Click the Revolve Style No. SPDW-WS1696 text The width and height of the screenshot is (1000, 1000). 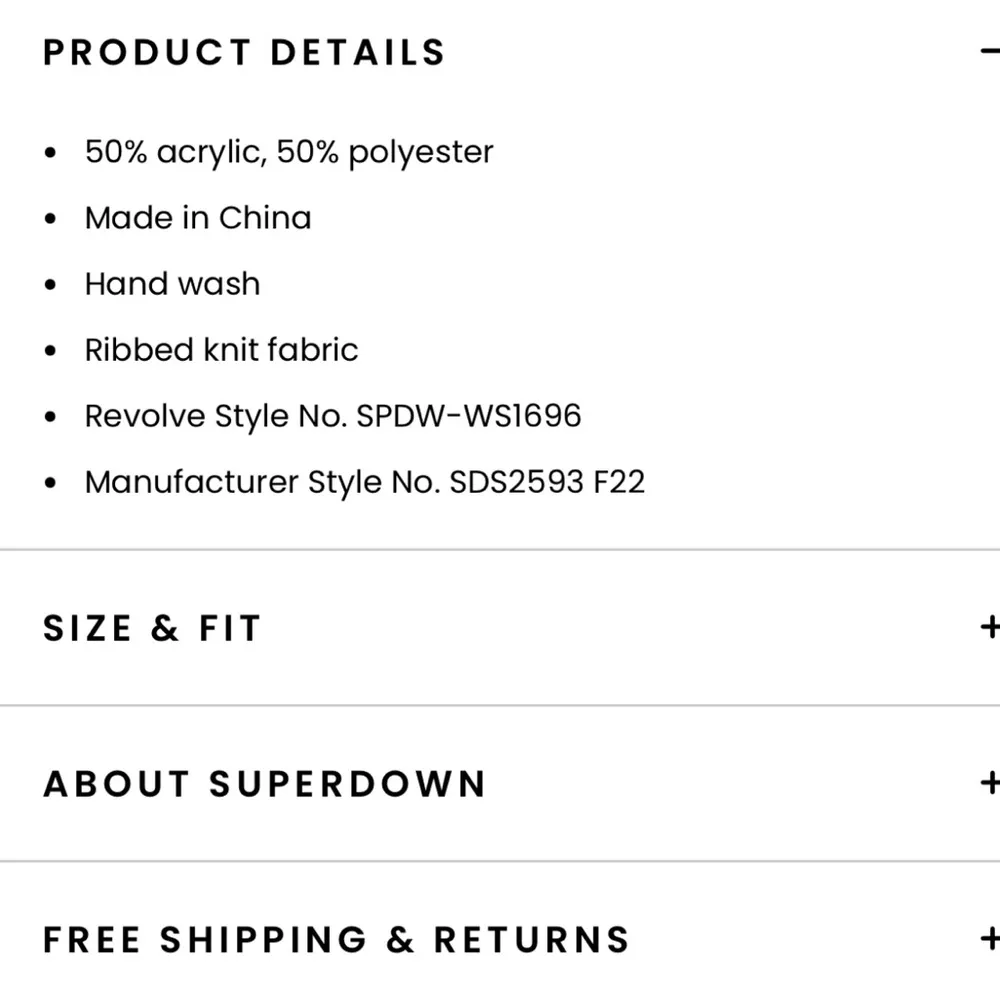333,415
